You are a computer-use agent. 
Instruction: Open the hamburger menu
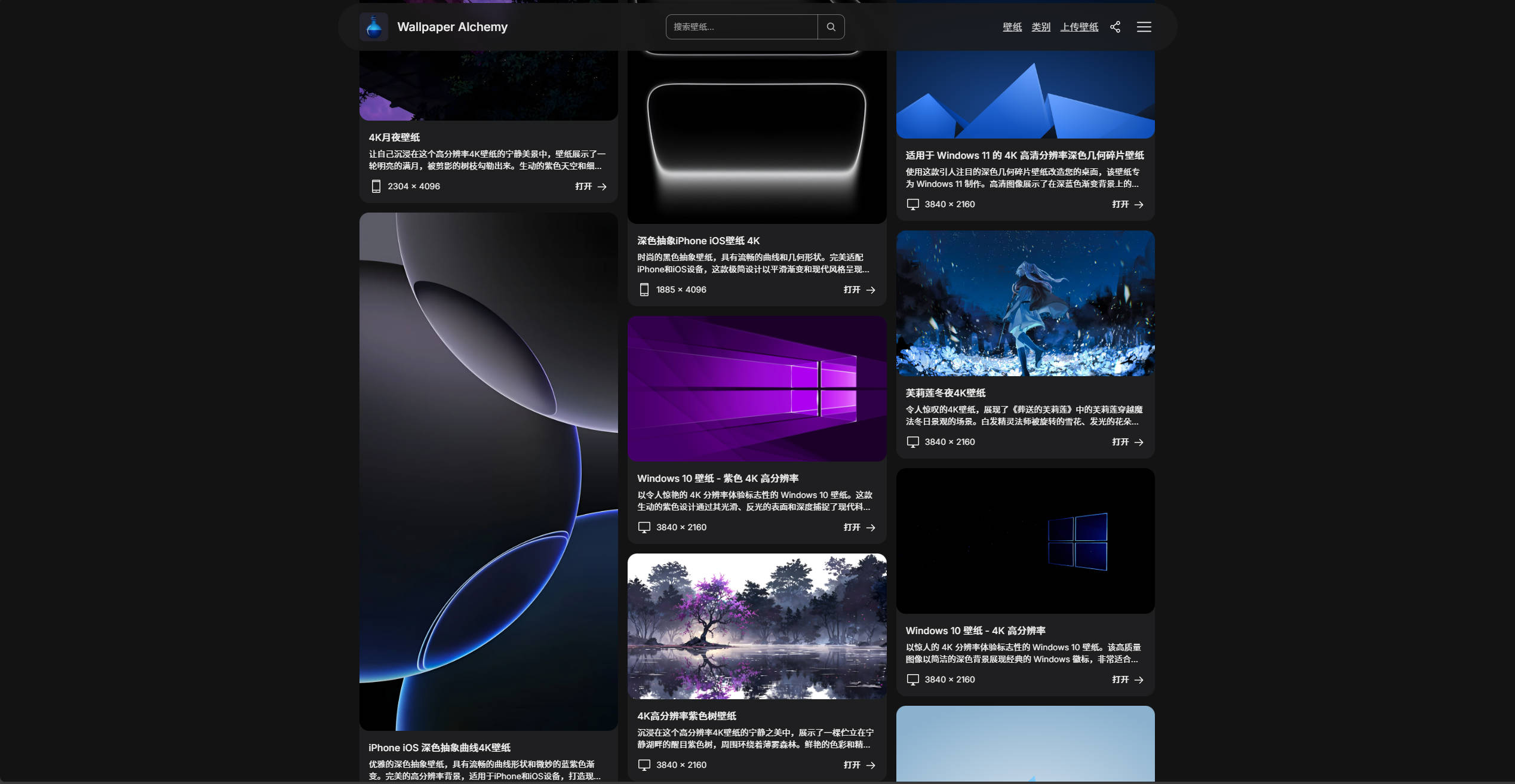pos(1144,27)
